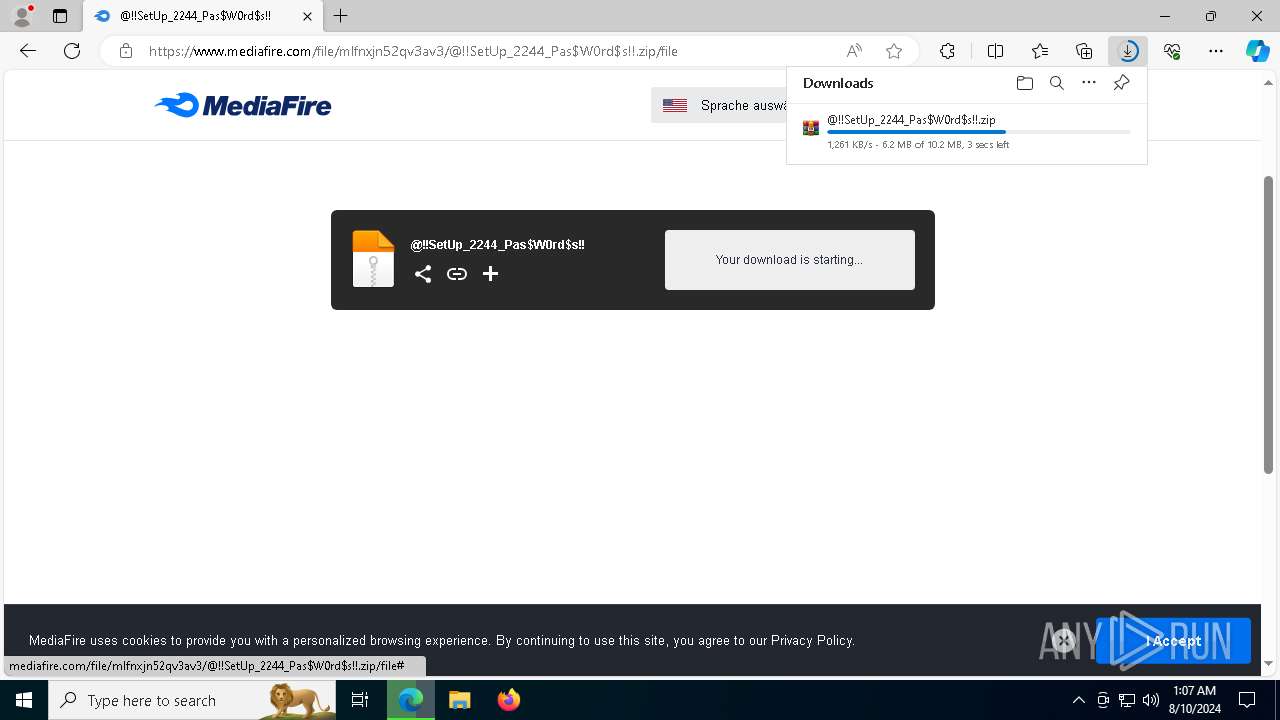Open File Explorer from taskbar

coord(460,700)
